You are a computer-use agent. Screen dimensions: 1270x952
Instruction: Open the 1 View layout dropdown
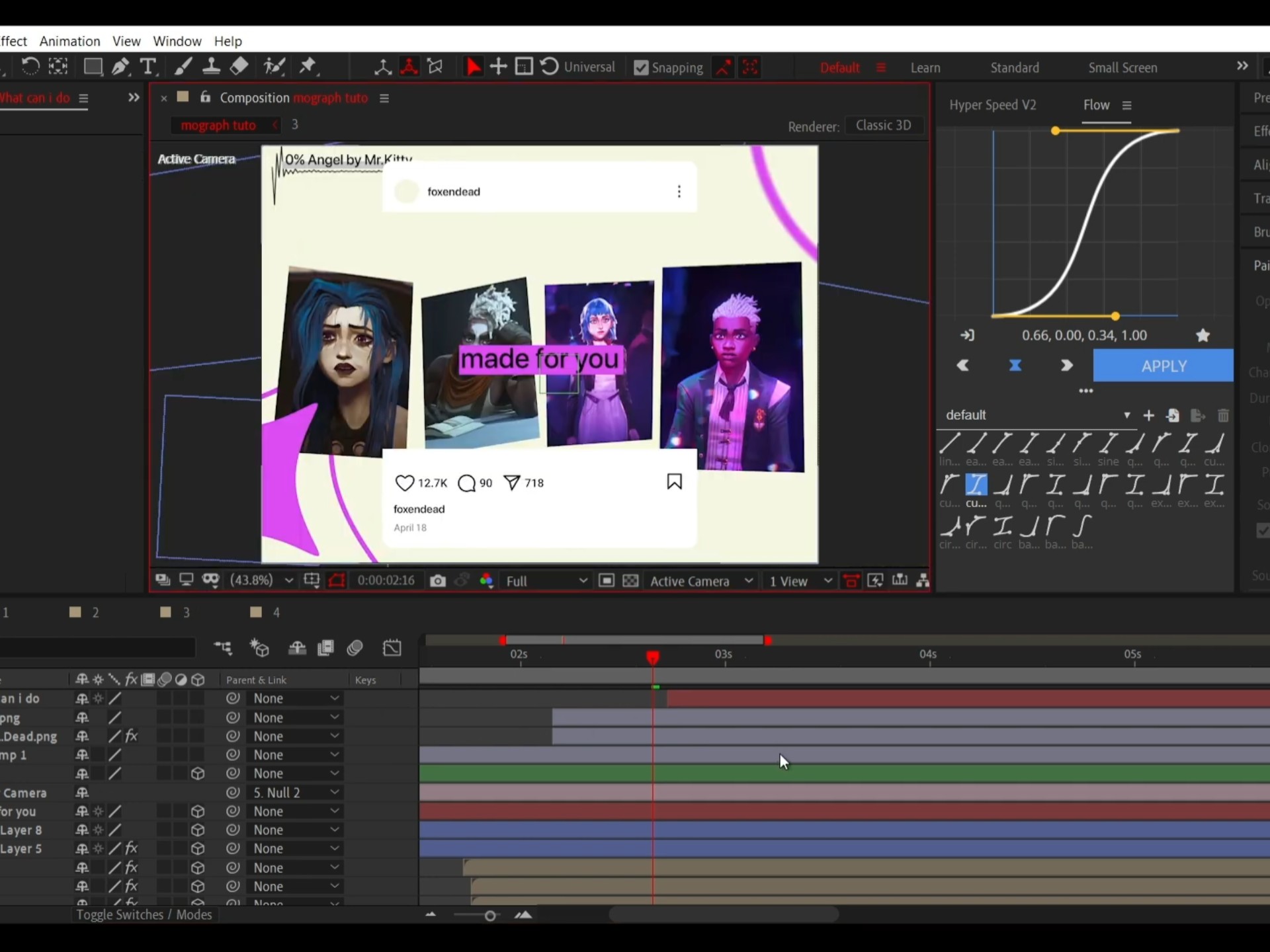[800, 580]
